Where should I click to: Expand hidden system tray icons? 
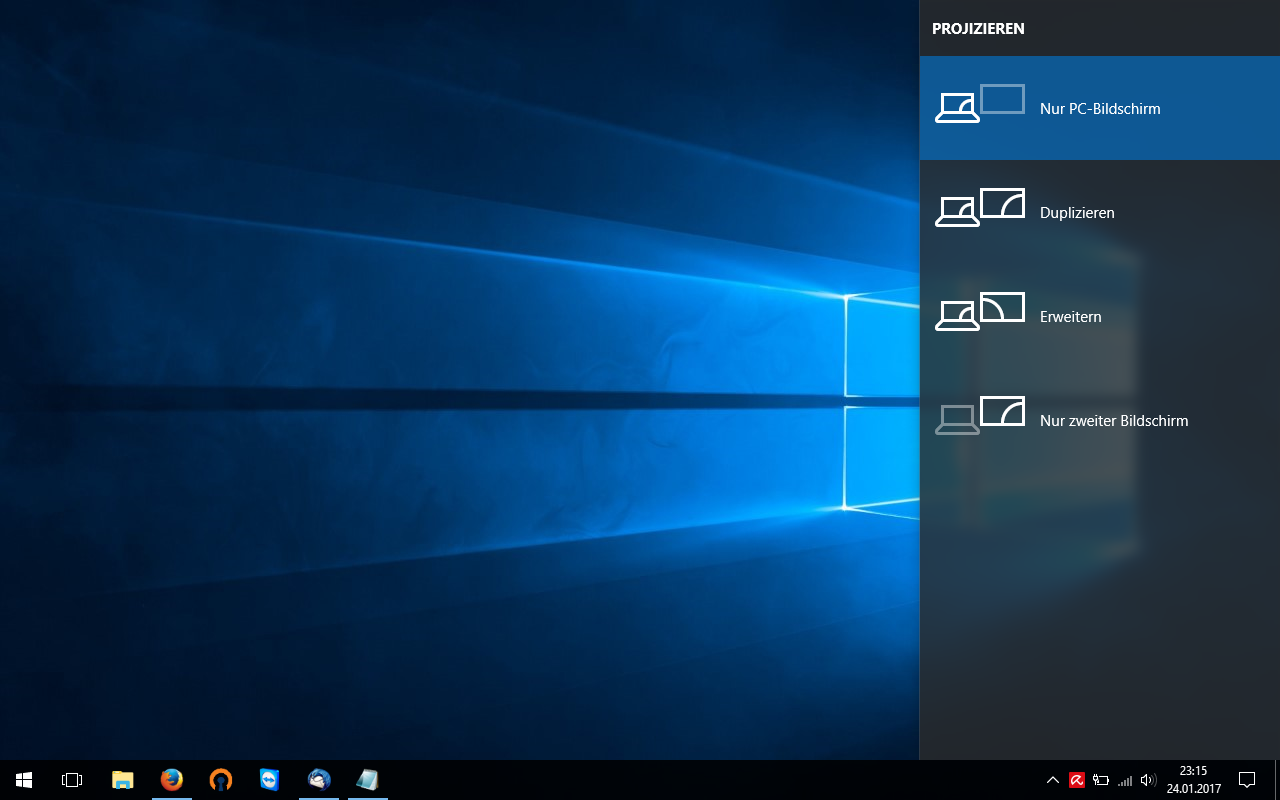[x=1052, y=780]
